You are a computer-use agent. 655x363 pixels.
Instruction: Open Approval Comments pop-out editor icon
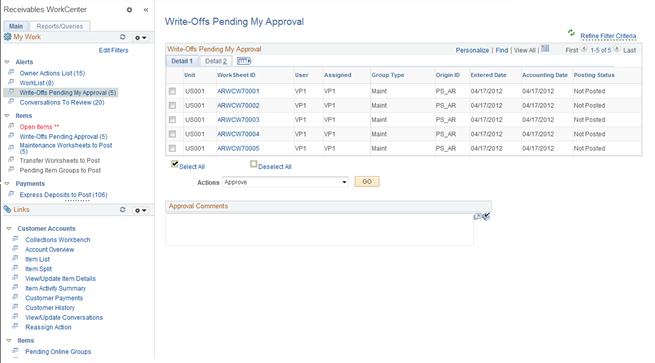pos(477,216)
